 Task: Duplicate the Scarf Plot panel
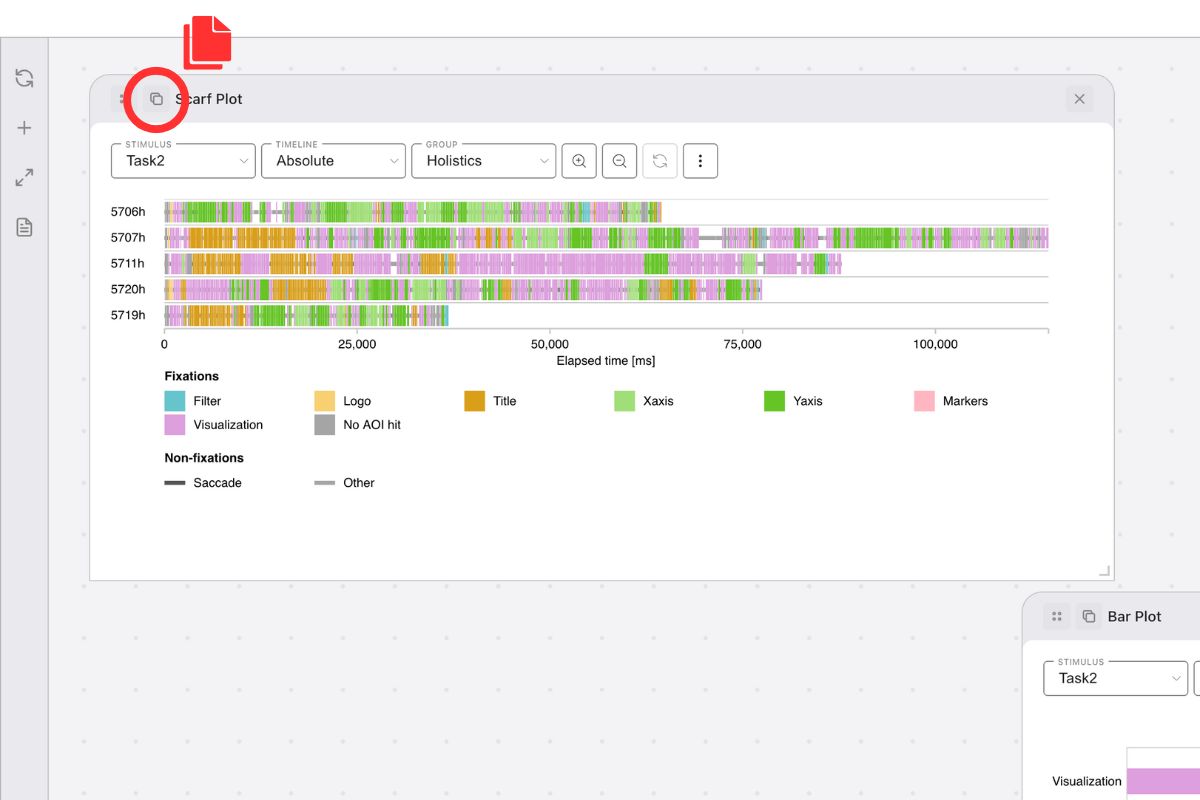coord(155,99)
